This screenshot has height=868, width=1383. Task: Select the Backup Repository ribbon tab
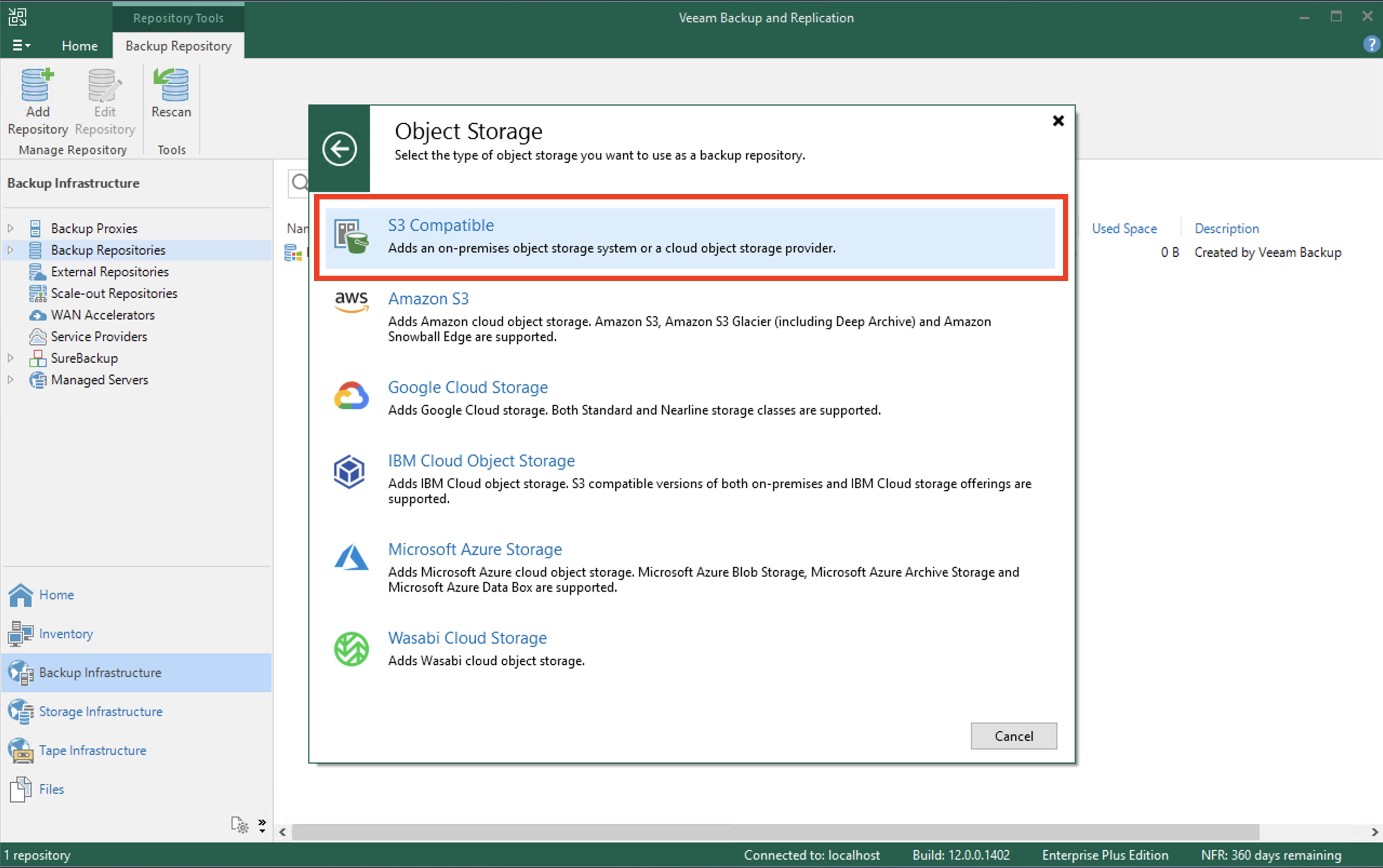[178, 46]
